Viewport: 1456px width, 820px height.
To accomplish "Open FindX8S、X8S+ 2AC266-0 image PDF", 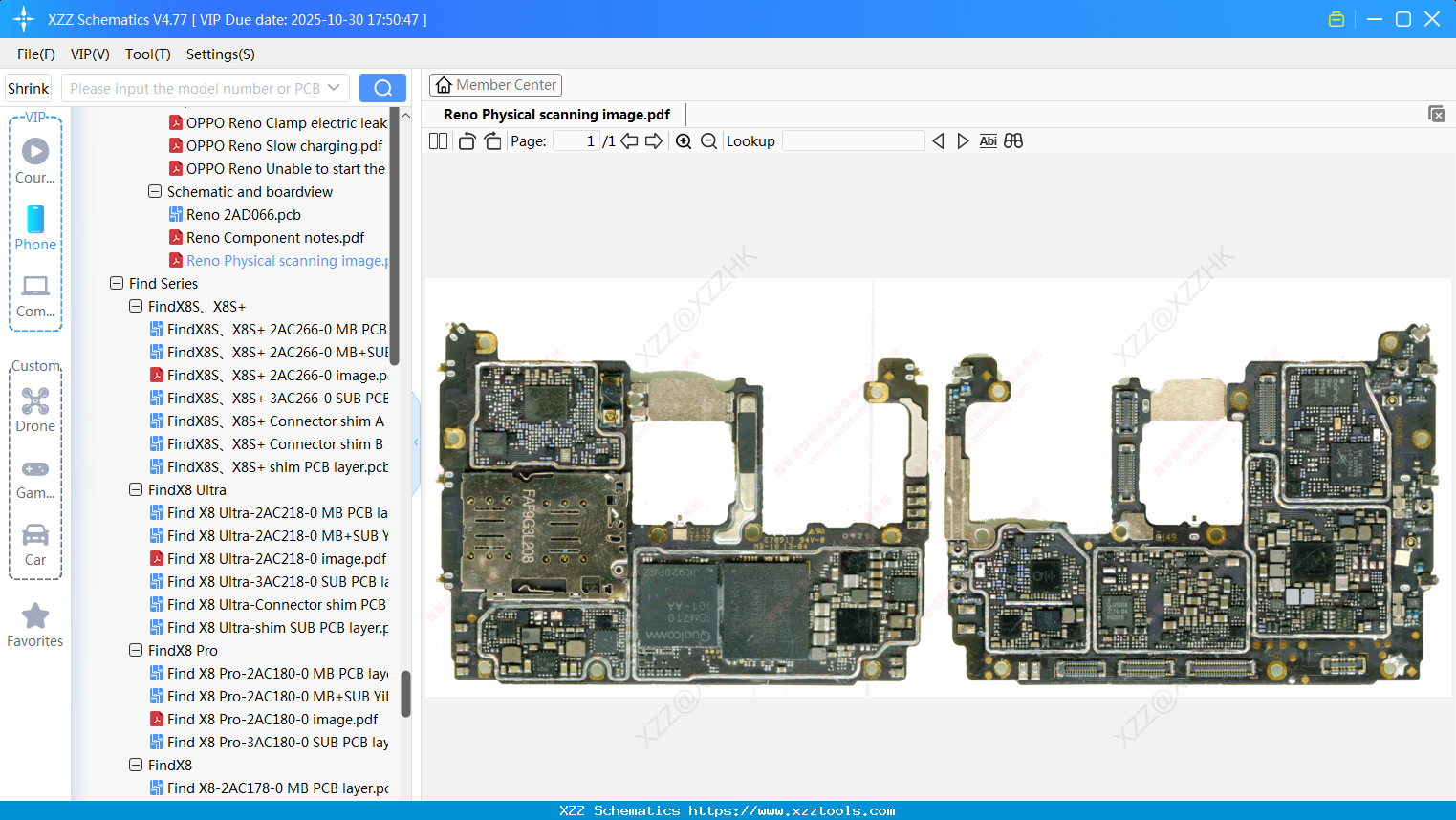I will 276,376.
